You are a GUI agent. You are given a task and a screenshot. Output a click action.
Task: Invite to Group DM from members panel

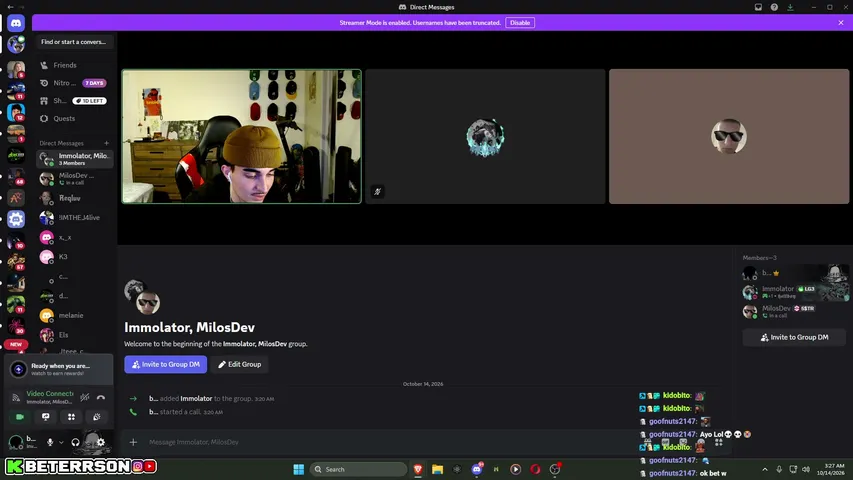tap(794, 337)
